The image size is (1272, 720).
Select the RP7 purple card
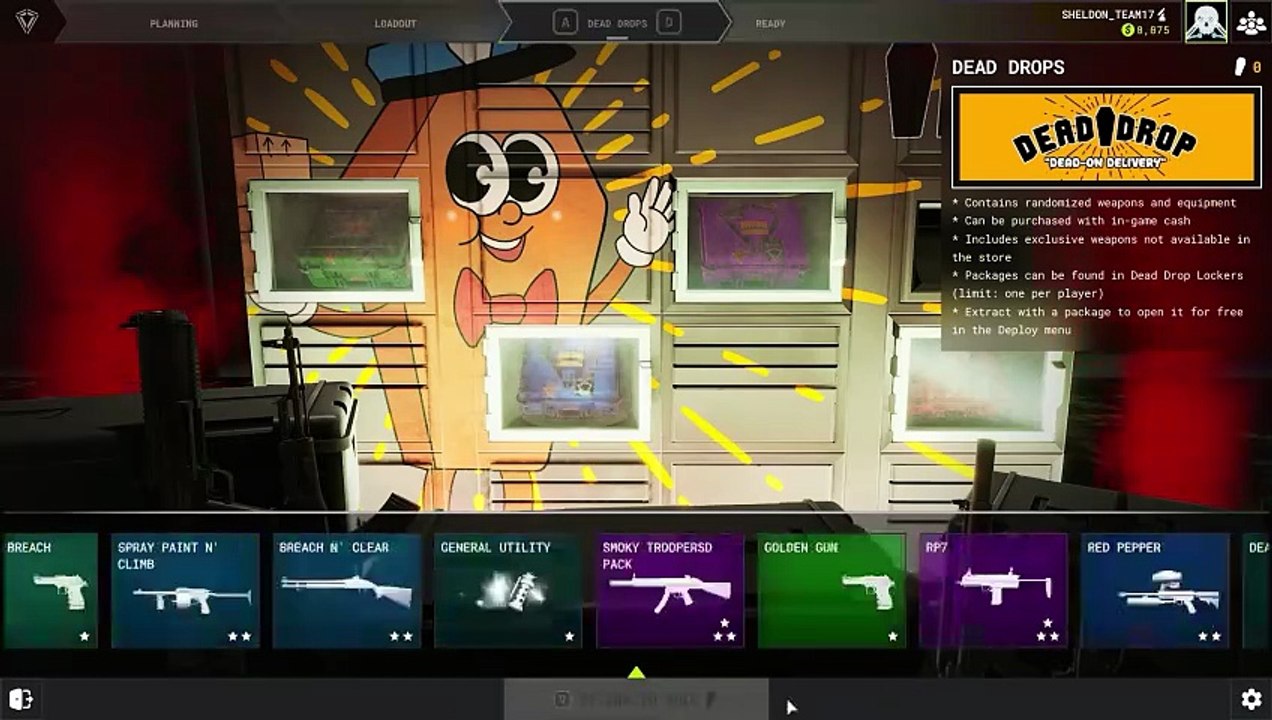[x=993, y=590]
